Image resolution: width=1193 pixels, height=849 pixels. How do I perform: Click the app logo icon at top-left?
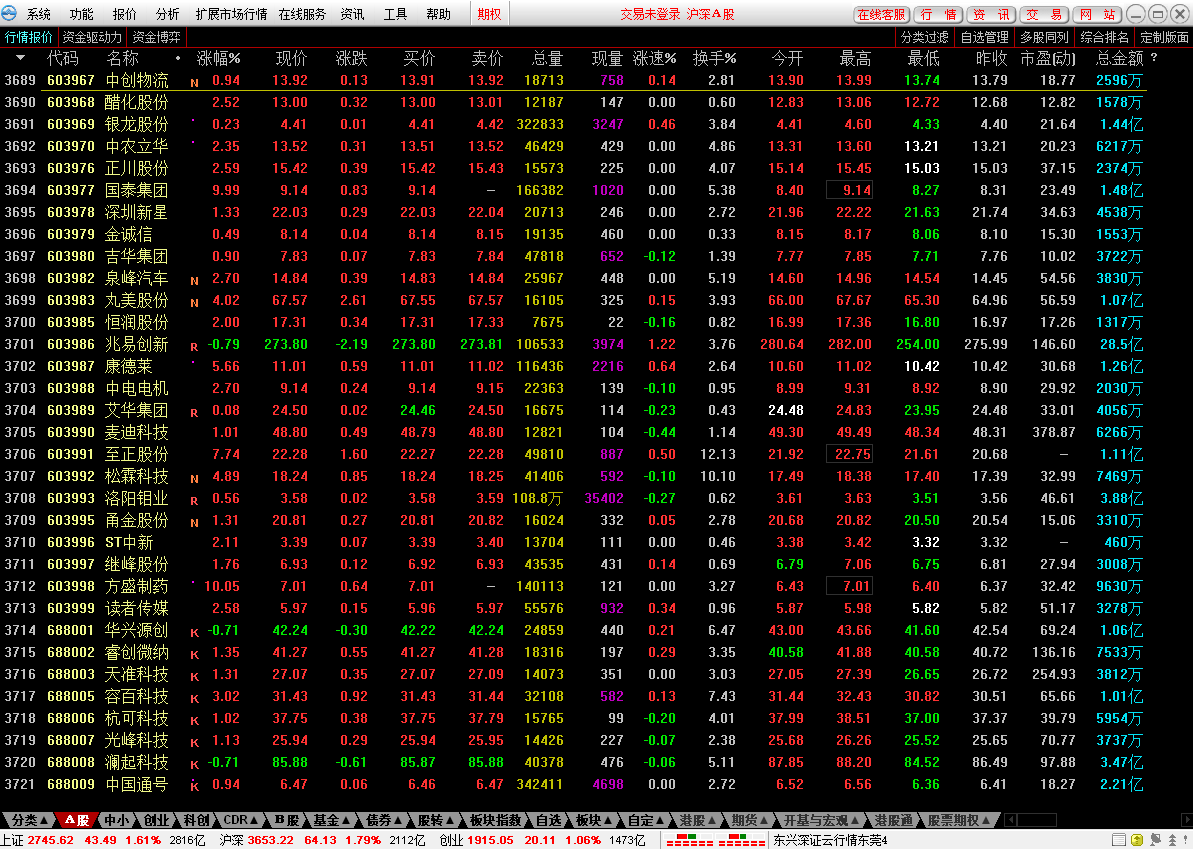(x=9, y=13)
